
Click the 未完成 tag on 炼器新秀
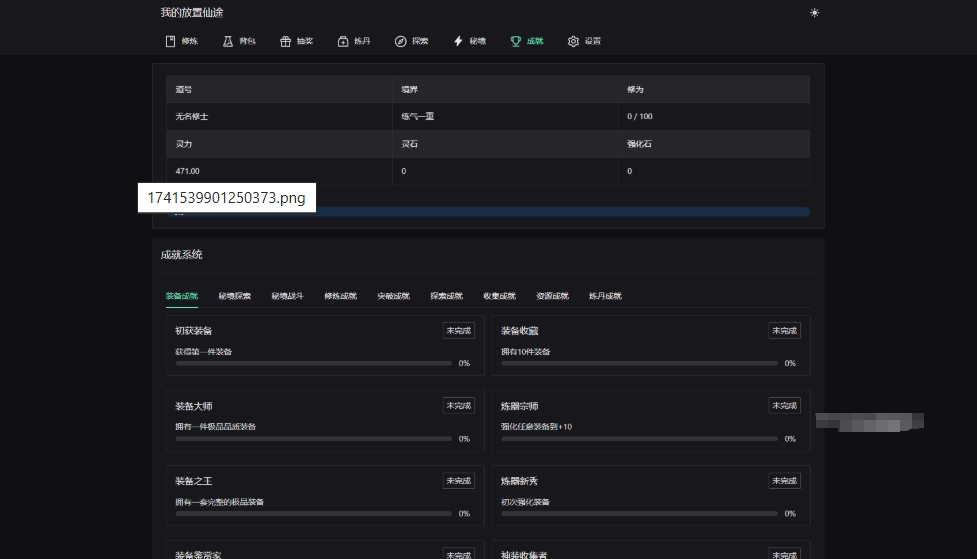click(x=784, y=480)
